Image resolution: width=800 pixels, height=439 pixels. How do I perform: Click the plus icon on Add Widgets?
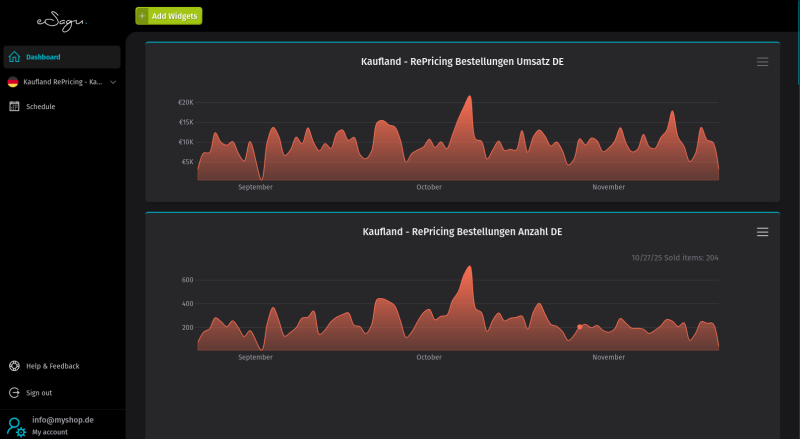pyautogui.click(x=142, y=16)
